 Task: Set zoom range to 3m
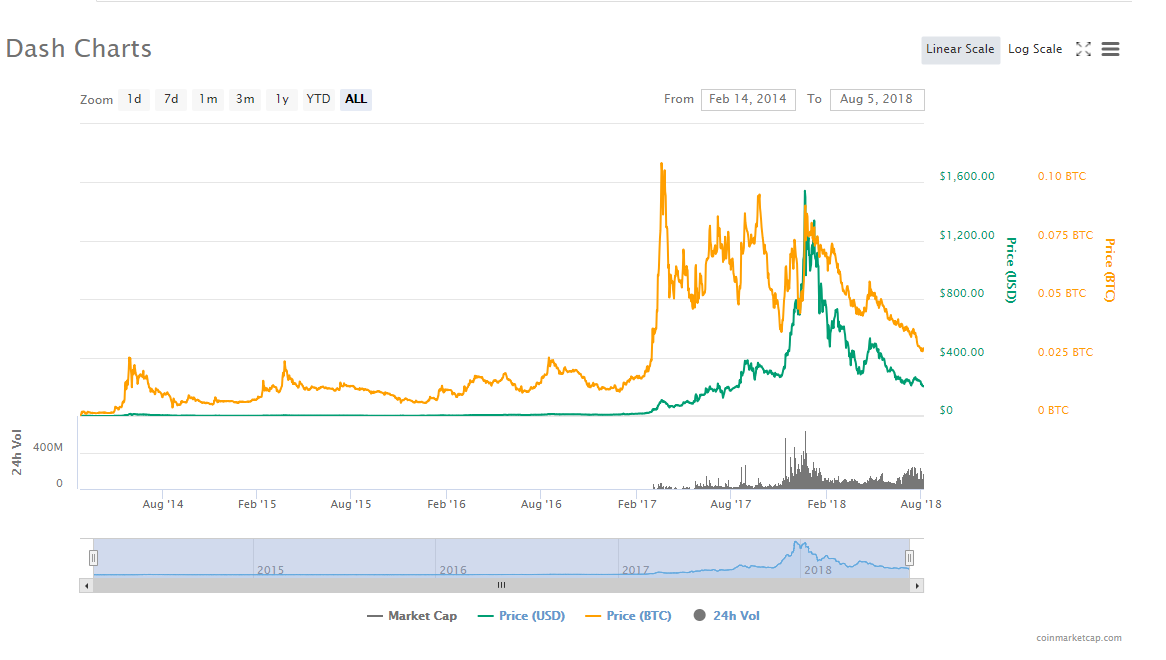(x=245, y=99)
